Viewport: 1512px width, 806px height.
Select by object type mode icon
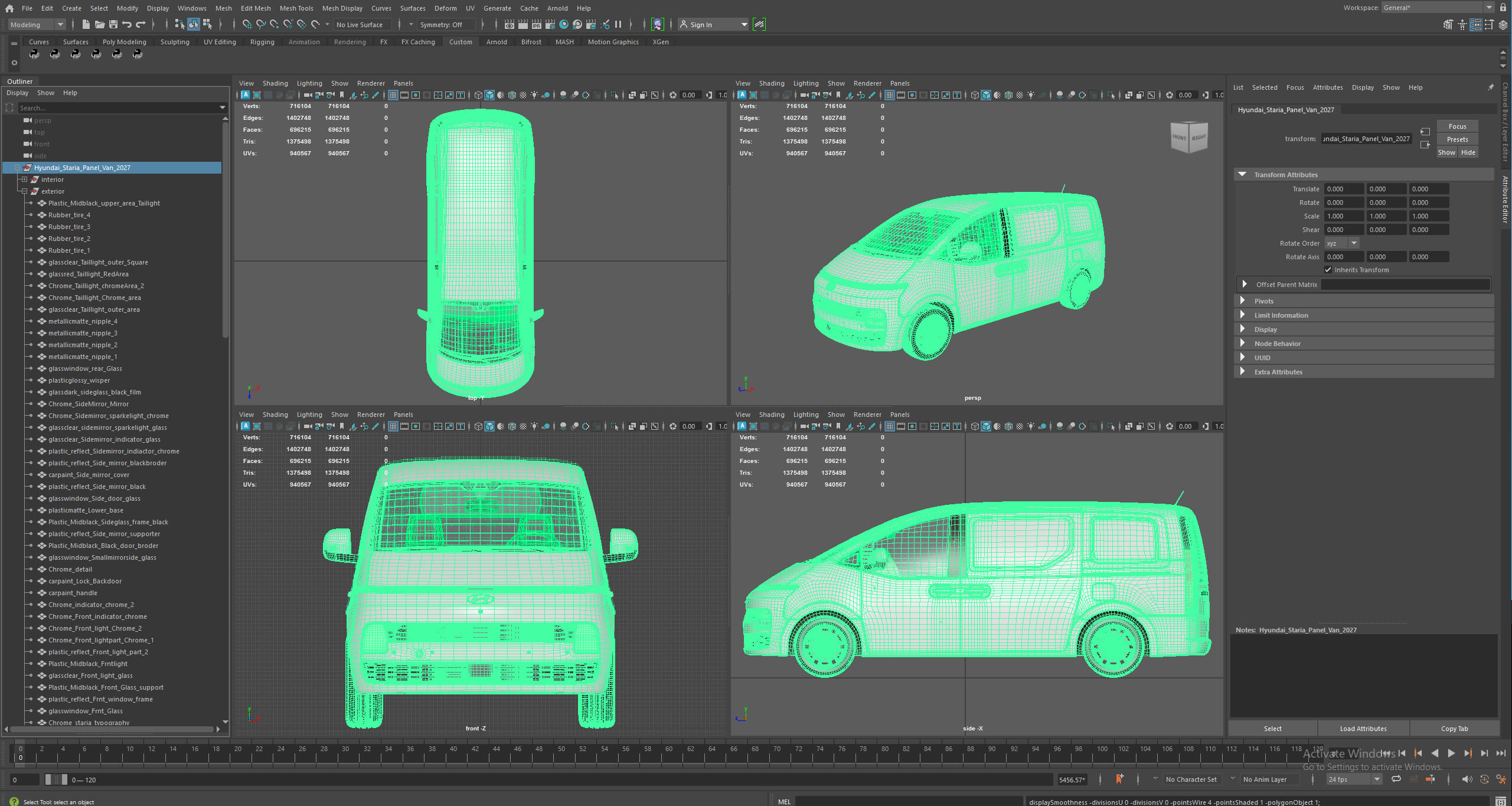click(194, 24)
